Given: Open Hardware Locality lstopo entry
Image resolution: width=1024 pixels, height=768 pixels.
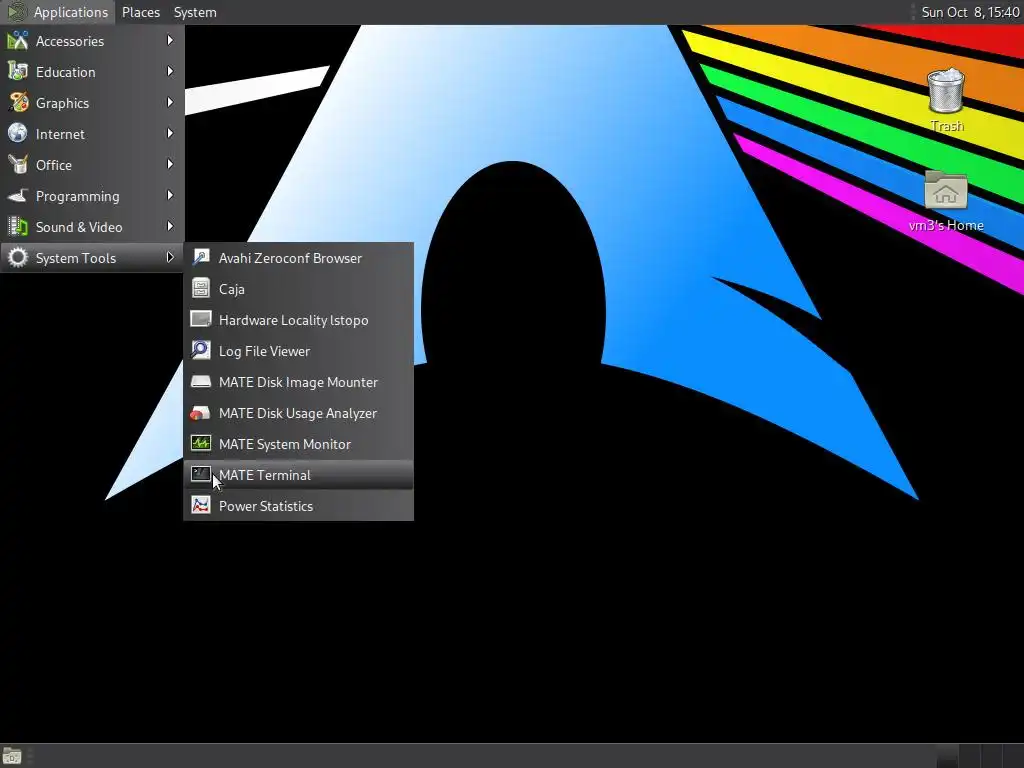Looking at the screenshot, I should click(x=298, y=320).
